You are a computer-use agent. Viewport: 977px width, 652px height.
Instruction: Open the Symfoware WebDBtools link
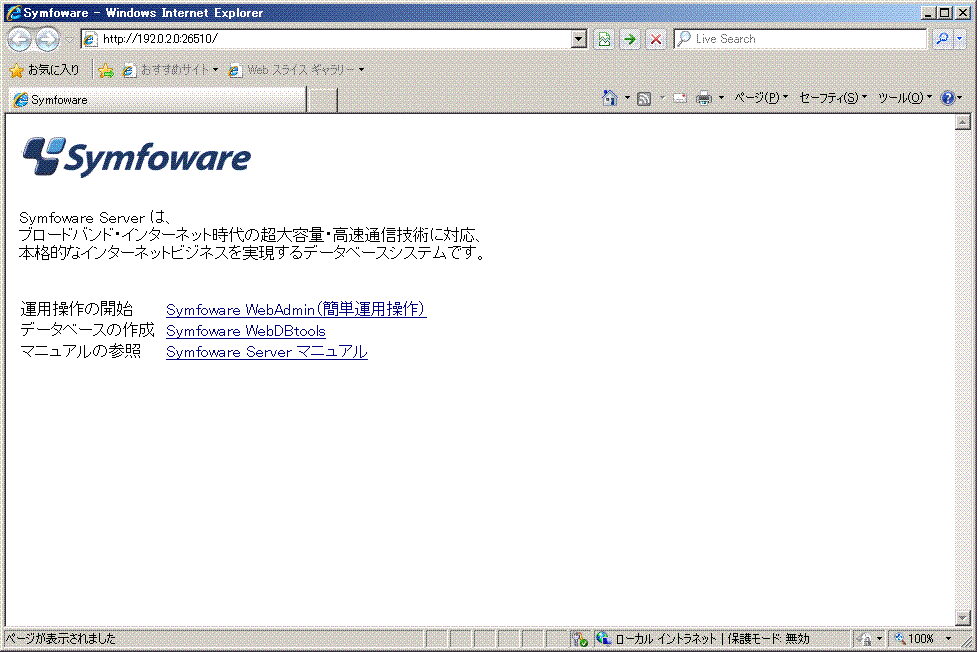coord(245,331)
